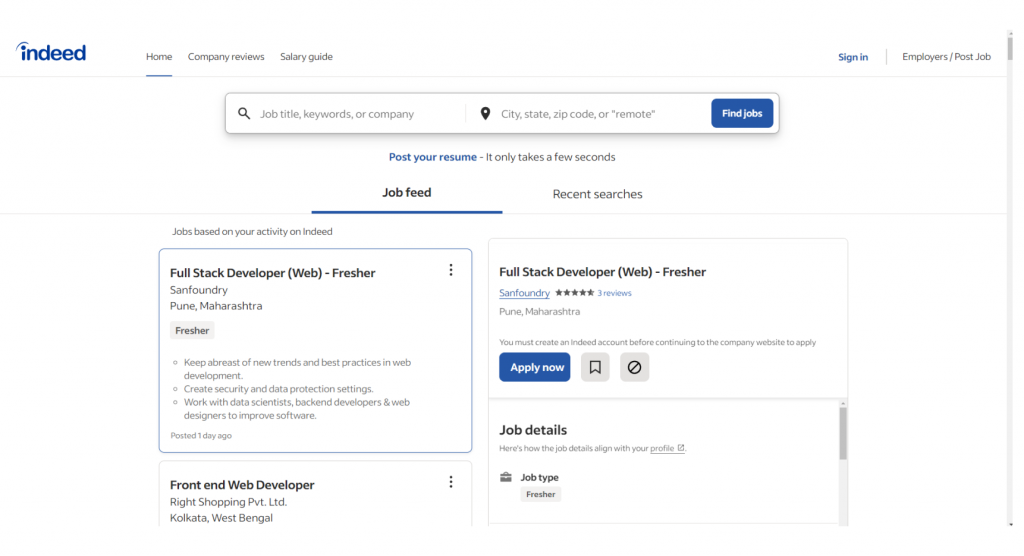Open the 3 reviews link

coord(615,293)
